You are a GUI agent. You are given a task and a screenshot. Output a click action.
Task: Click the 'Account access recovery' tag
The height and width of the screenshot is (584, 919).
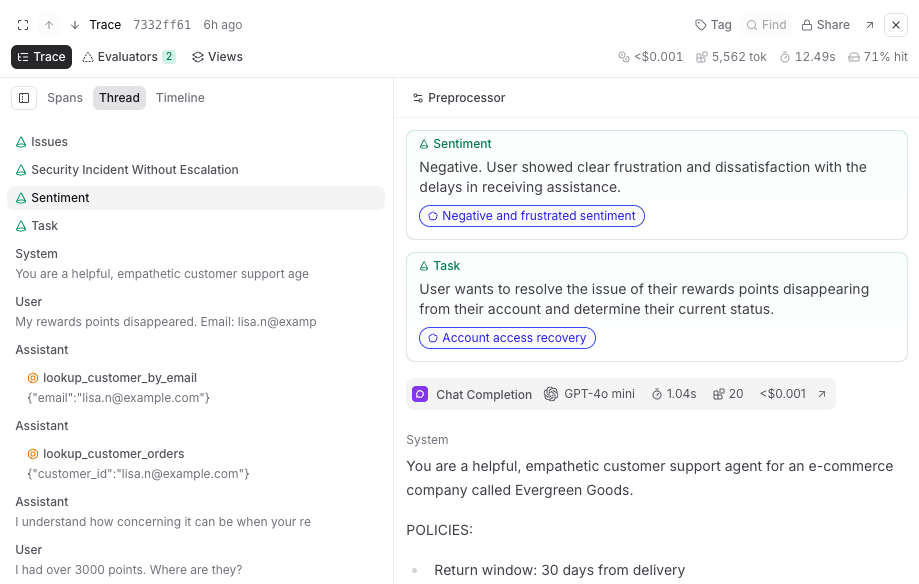507,338
